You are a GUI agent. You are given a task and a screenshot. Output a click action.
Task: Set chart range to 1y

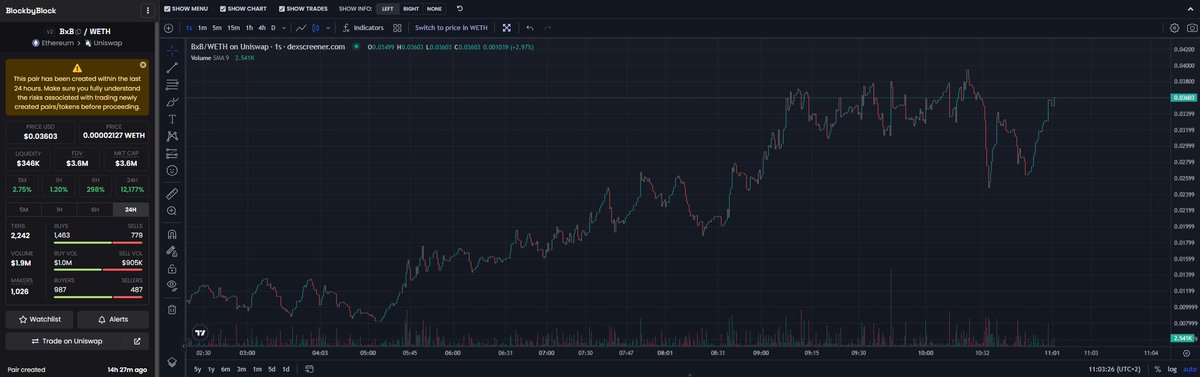pos(211,369)
